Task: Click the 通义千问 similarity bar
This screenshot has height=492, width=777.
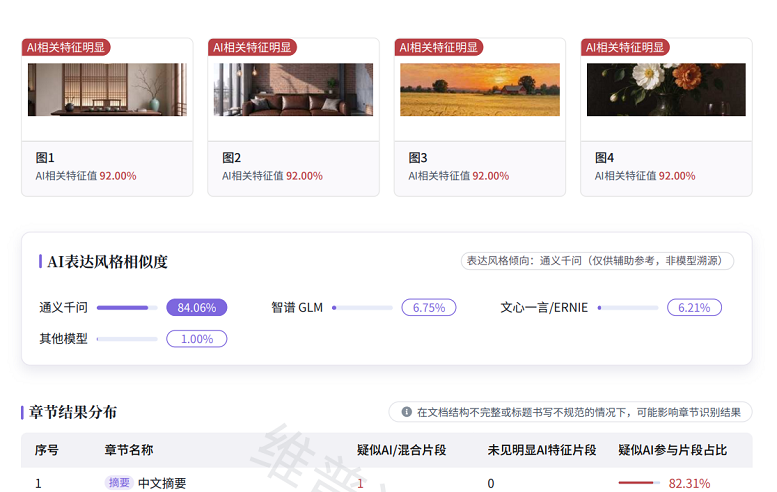Action: pyautogui.click(x=127, y=308)
